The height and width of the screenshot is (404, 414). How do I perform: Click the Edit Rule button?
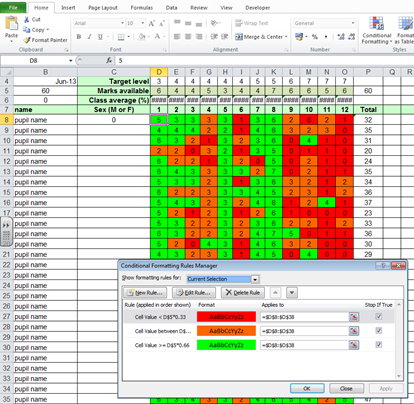[x=194, y=293]
